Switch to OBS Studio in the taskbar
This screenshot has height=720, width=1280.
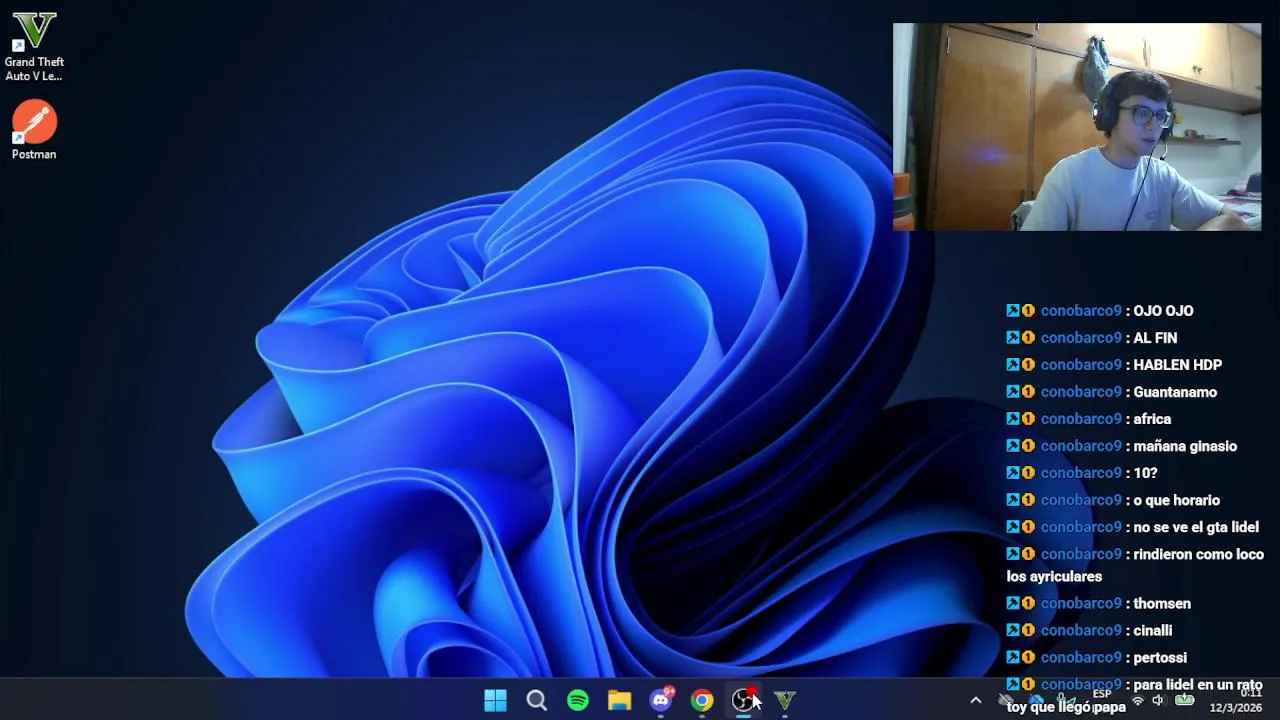tap(743, 701)
